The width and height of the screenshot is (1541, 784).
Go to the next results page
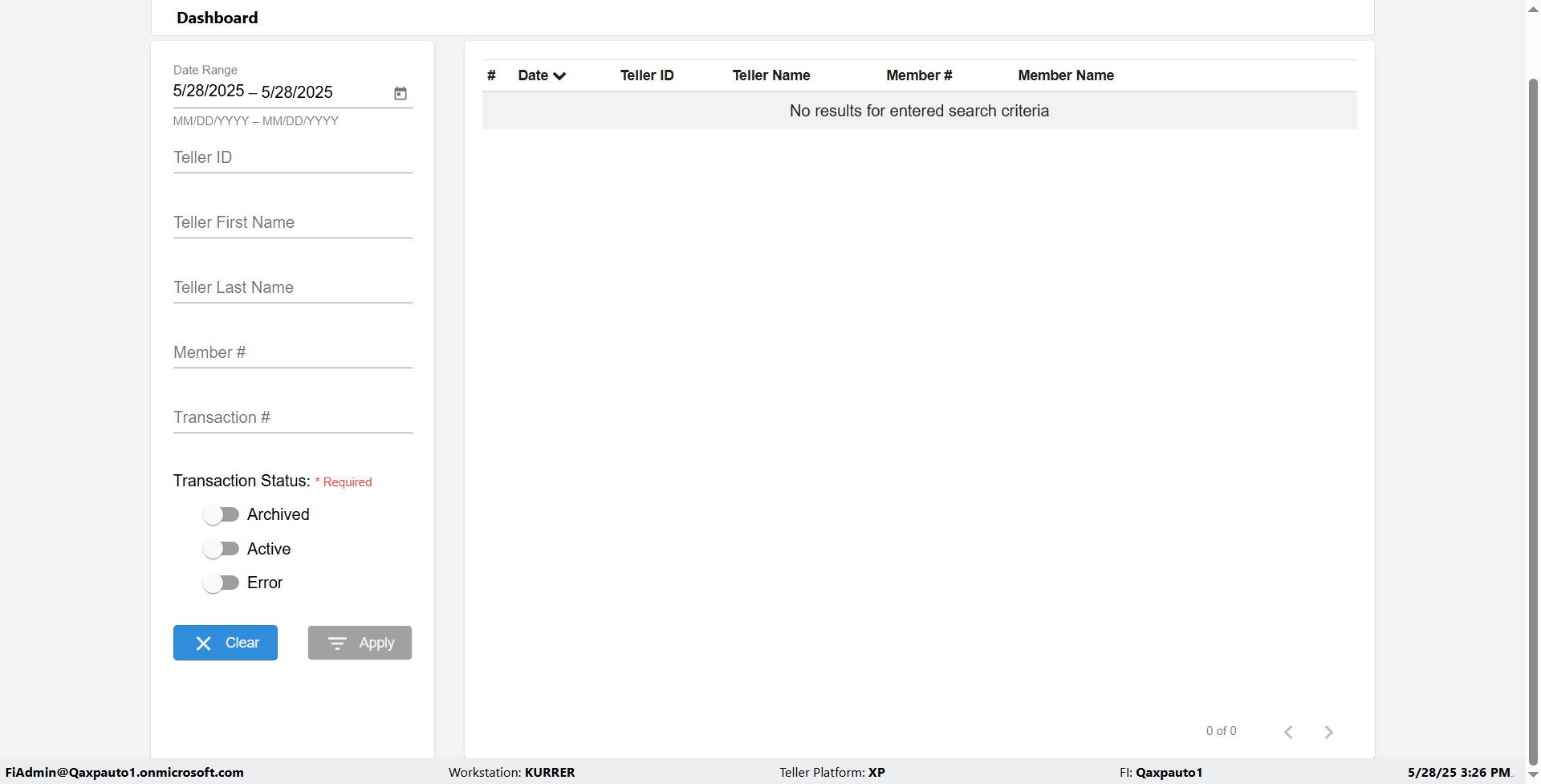[1329, 732]
